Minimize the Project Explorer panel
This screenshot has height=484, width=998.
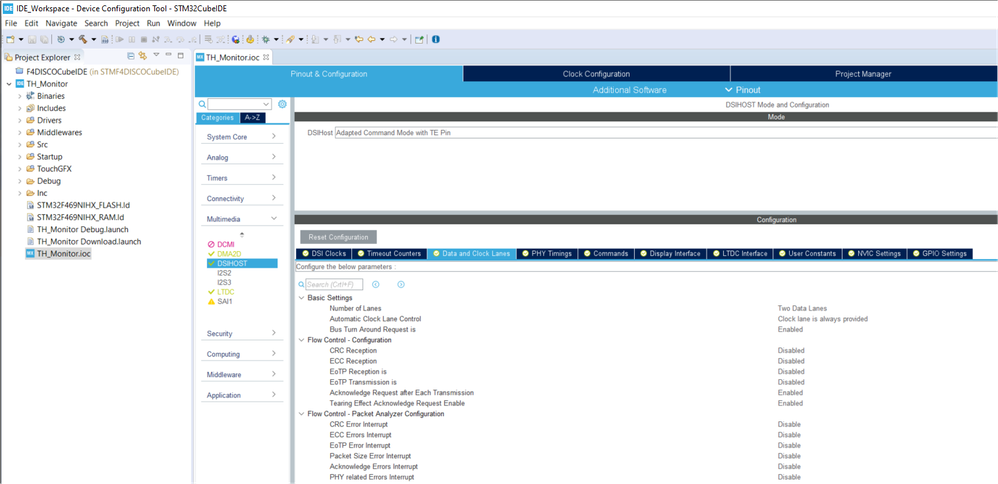coord(169,55)
